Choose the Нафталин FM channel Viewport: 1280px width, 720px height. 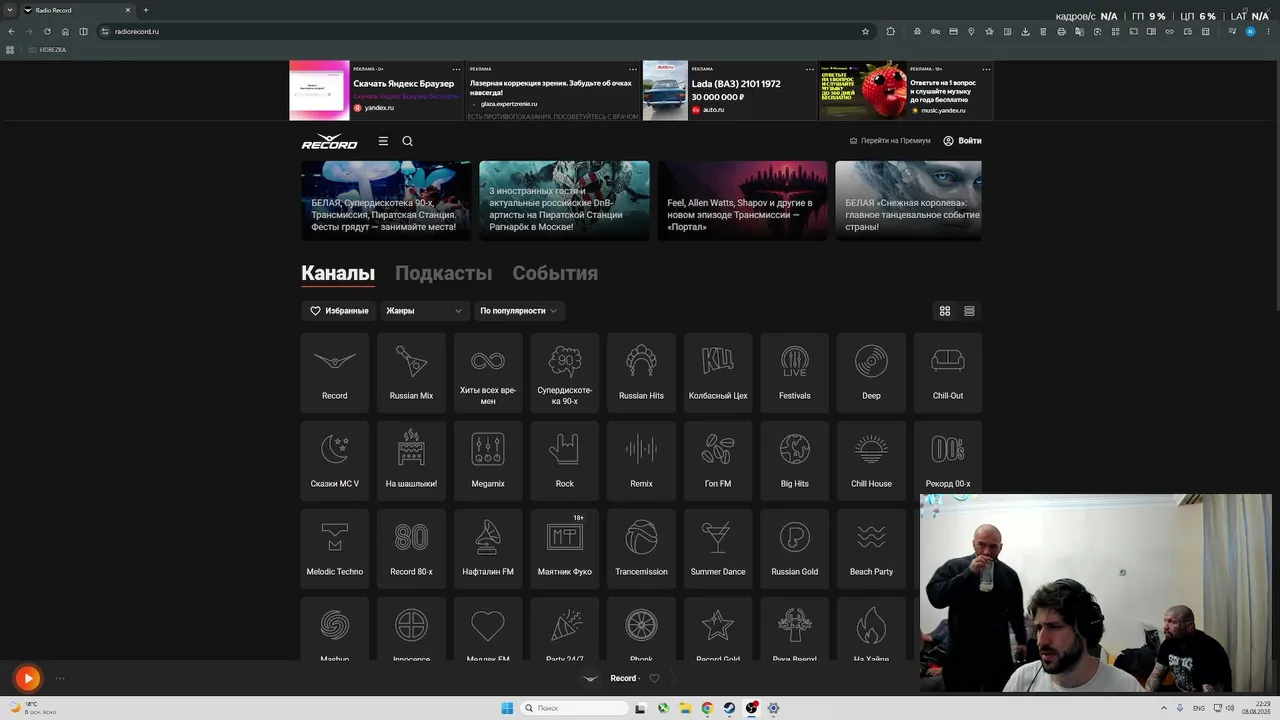[x=488, y=549]
